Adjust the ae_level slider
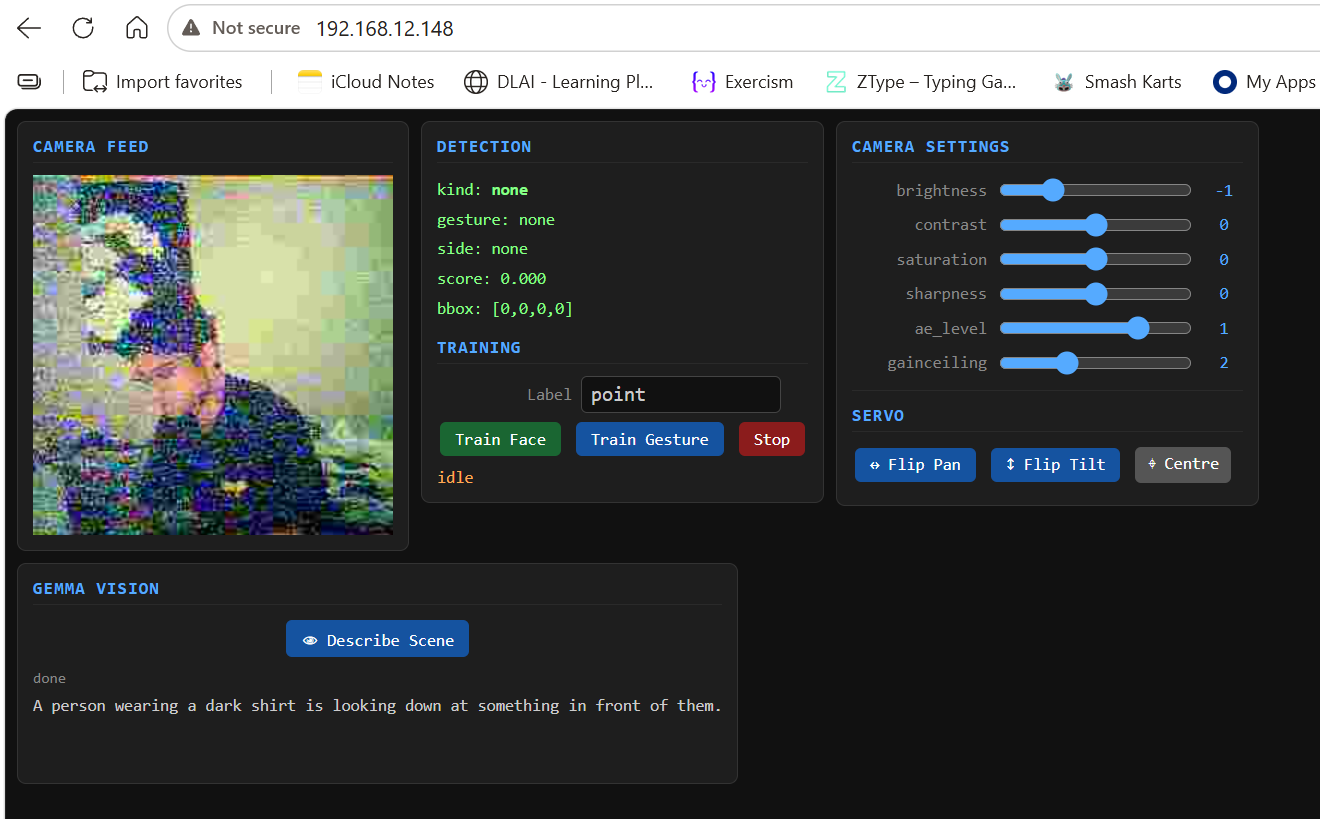Viewport: 1320px width, 819px height. click(1095, 328)
